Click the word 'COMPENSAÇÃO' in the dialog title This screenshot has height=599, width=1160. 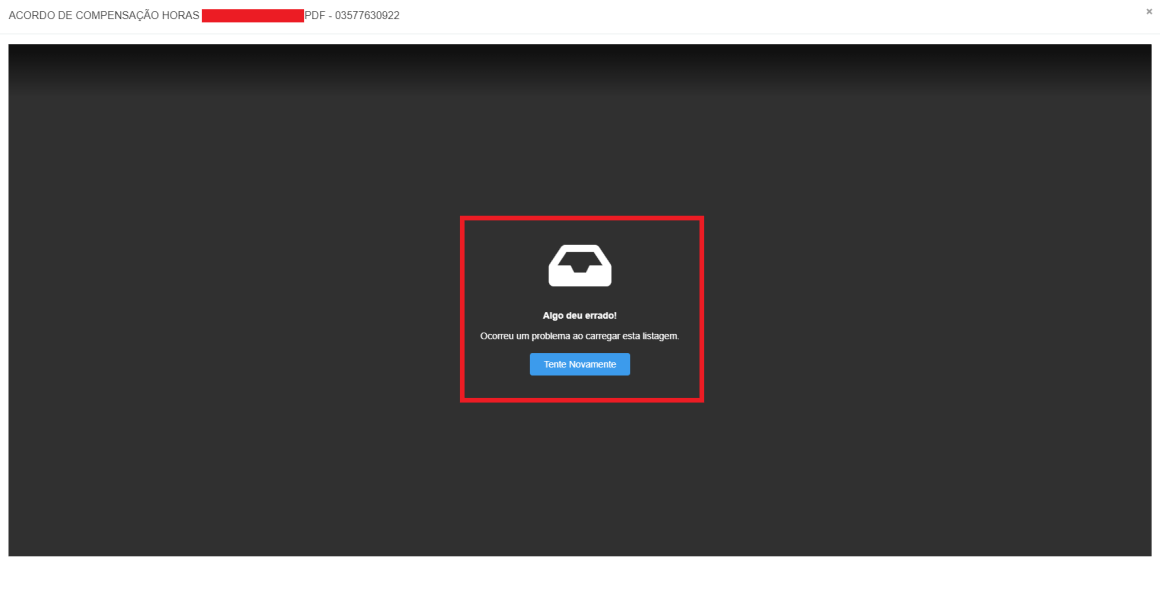tap(108, 16)
